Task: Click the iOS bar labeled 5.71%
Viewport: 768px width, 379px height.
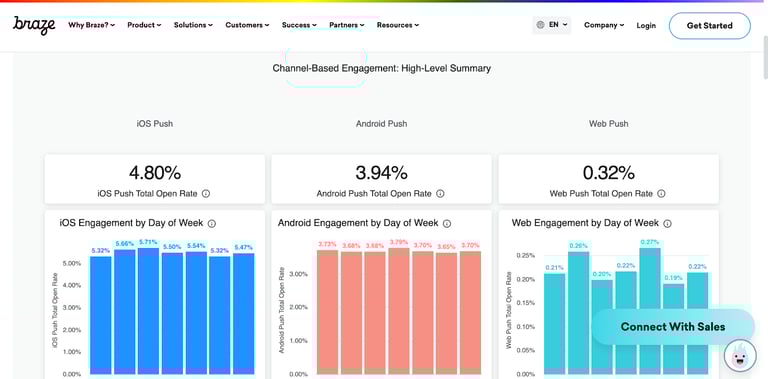Action: click(x=148, y=311)
